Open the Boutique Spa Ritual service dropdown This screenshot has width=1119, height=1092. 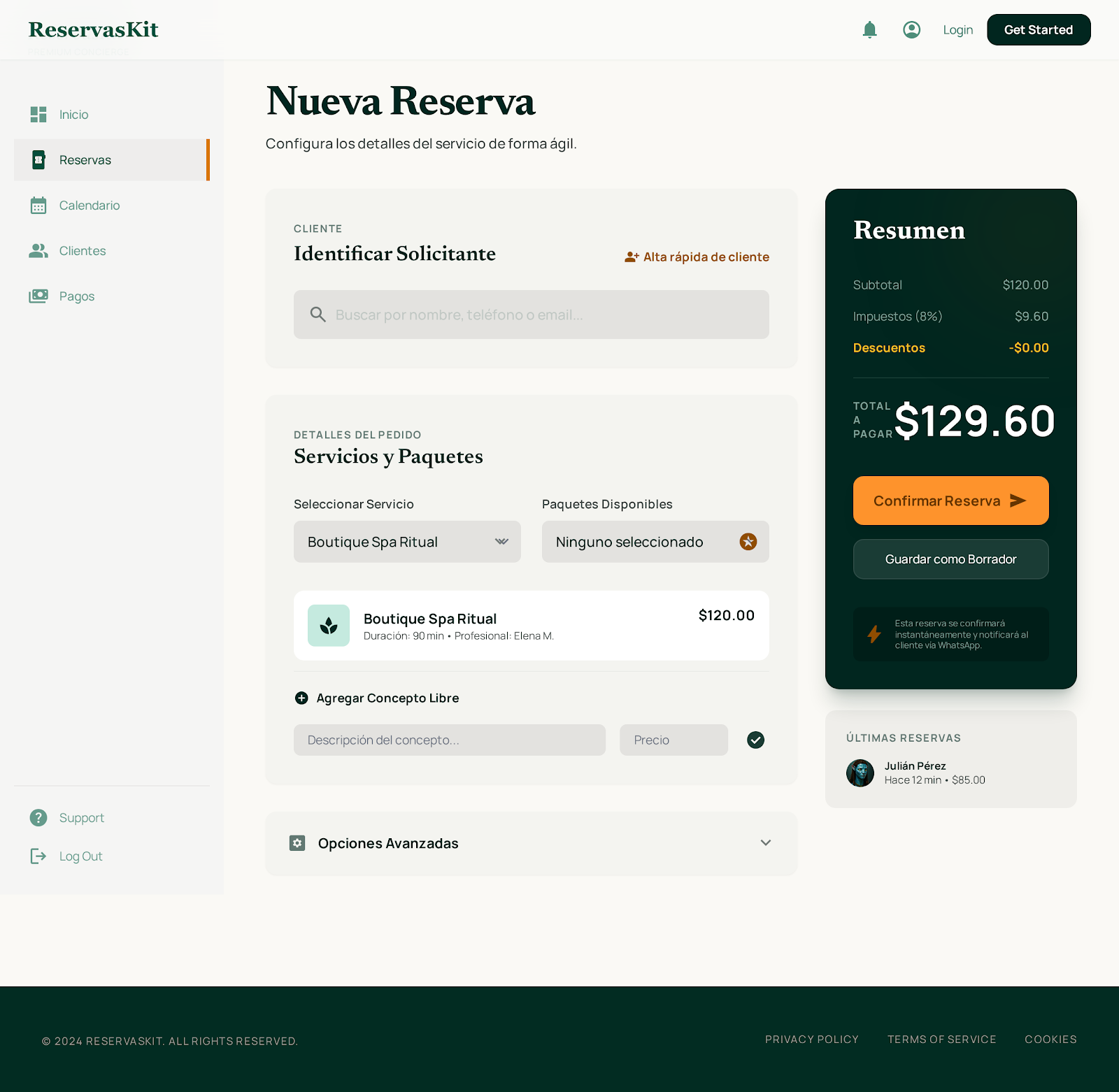coord(407,541)
